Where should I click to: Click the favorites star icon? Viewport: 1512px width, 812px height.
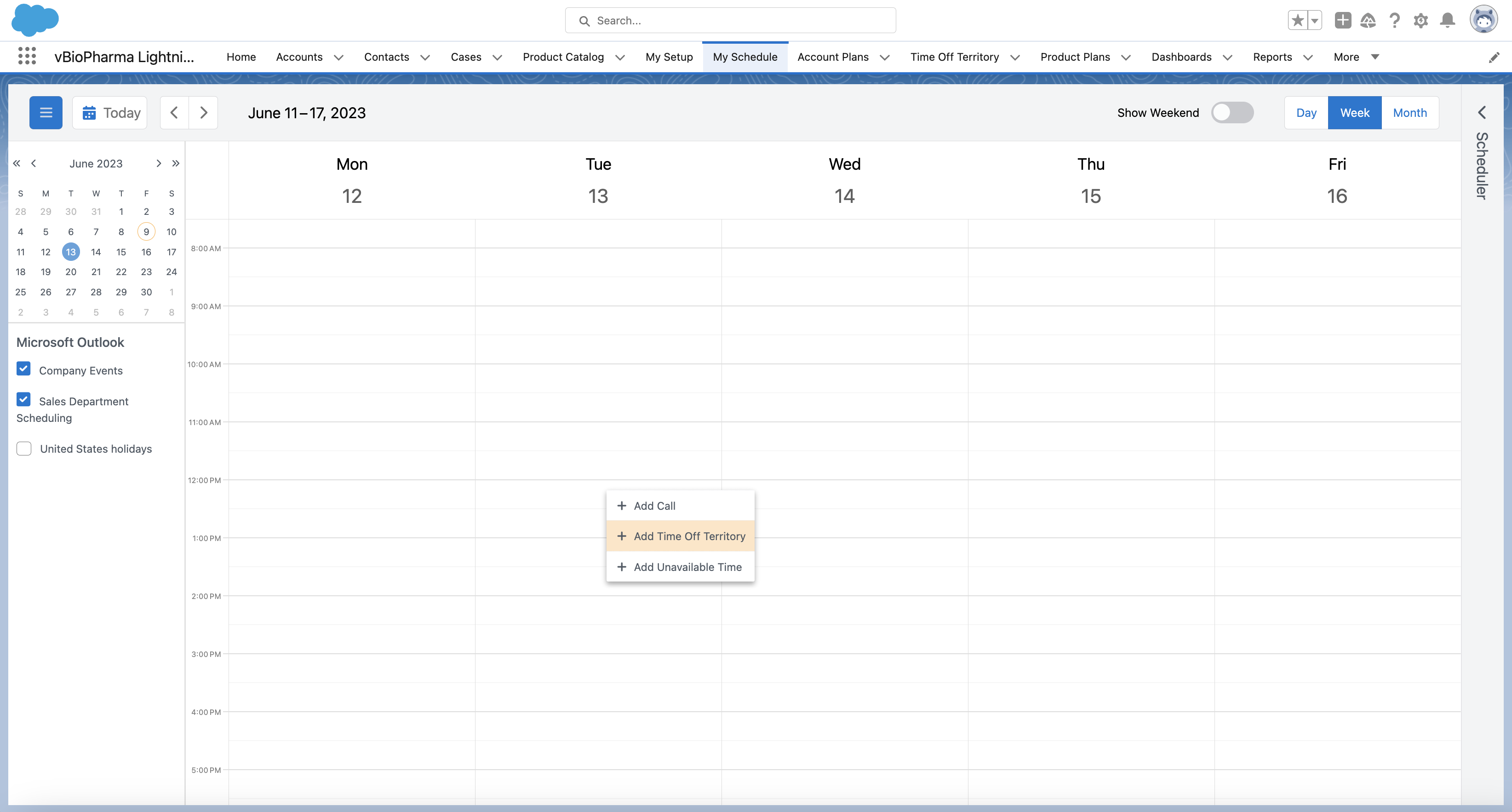click(1297, 21)
